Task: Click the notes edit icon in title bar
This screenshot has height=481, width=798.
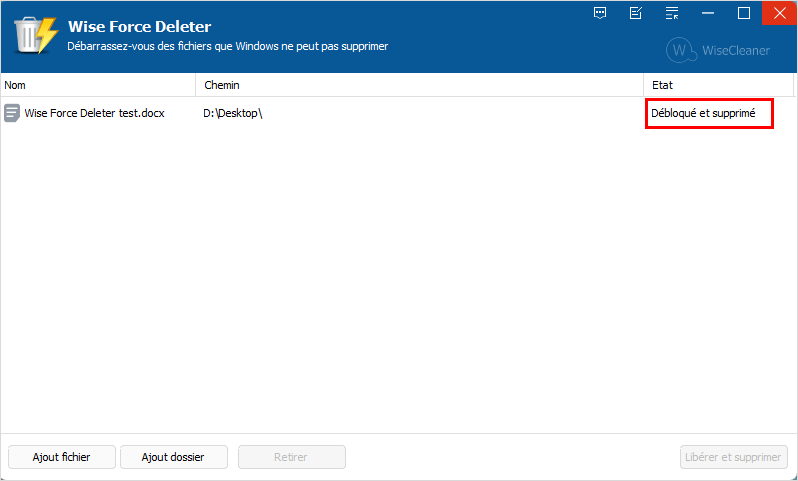Action: (636, 13)
